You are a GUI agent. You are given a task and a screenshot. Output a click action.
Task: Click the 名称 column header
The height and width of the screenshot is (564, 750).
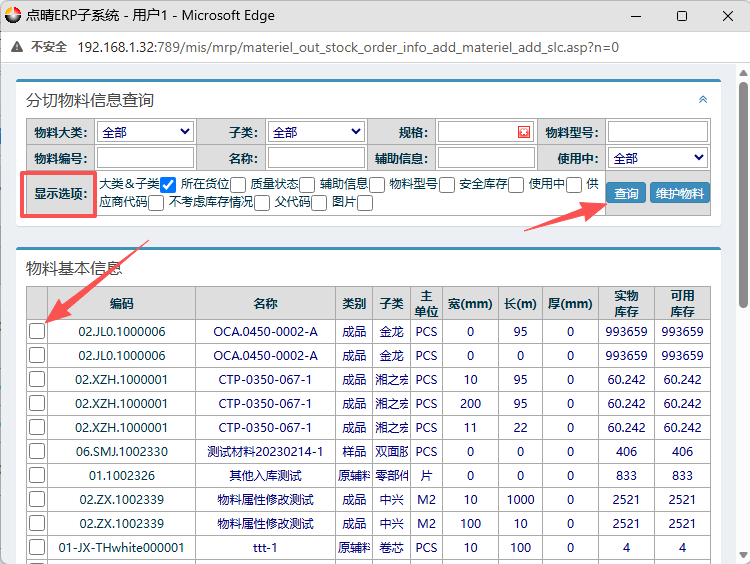(265, 303)
